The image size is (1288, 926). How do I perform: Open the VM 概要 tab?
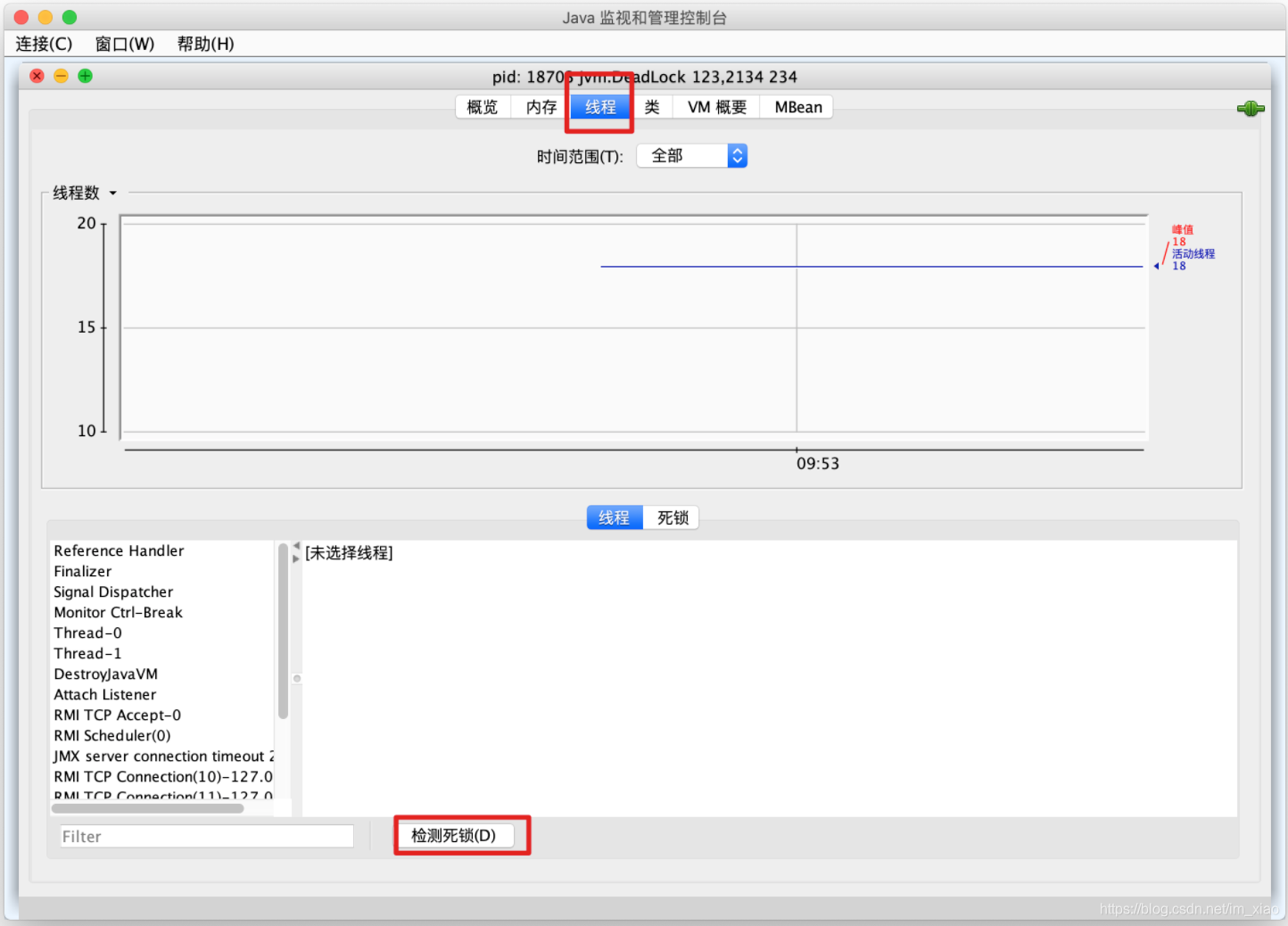coord(716,107)
